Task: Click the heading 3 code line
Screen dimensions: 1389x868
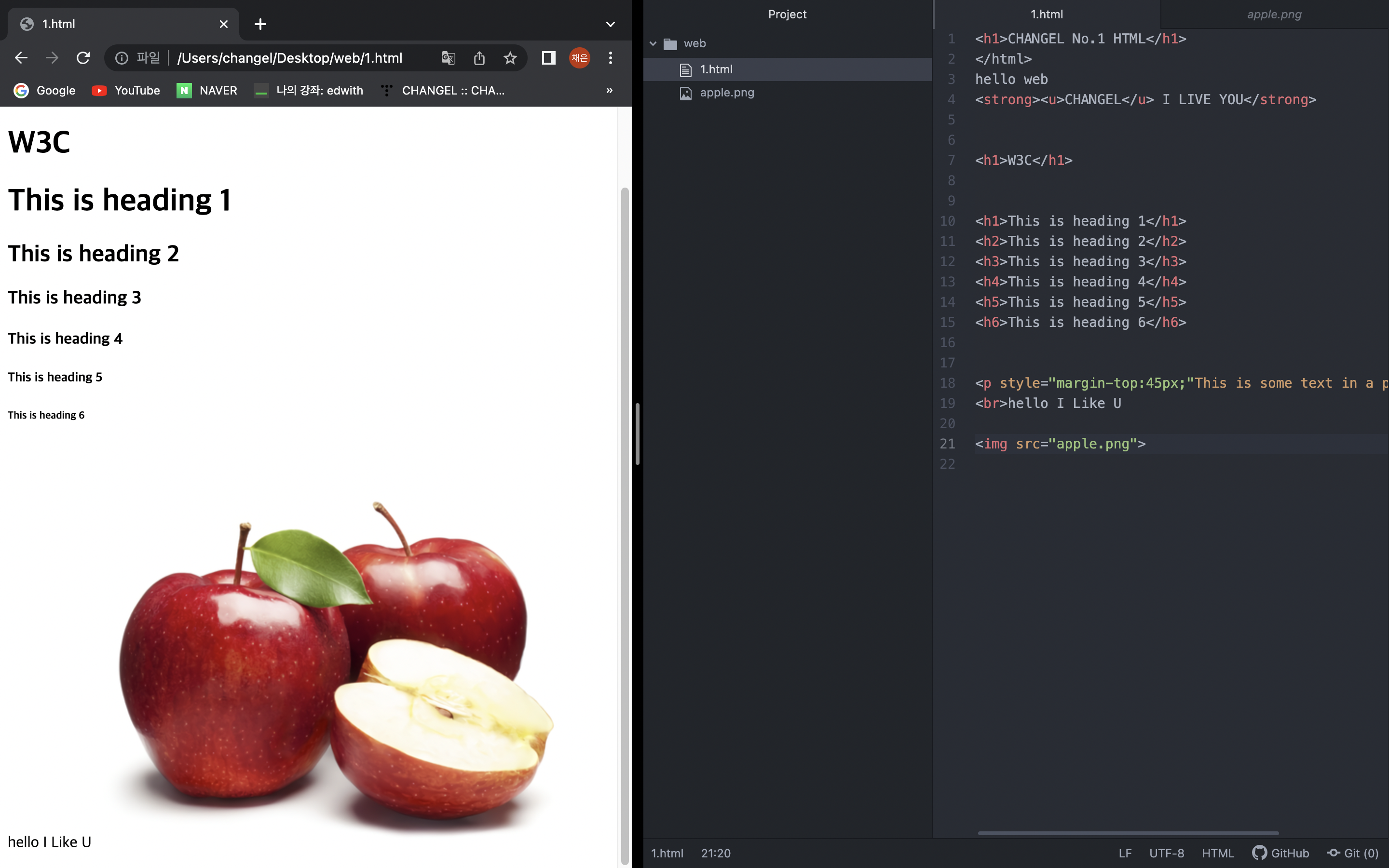Action: click(1080, 262)
